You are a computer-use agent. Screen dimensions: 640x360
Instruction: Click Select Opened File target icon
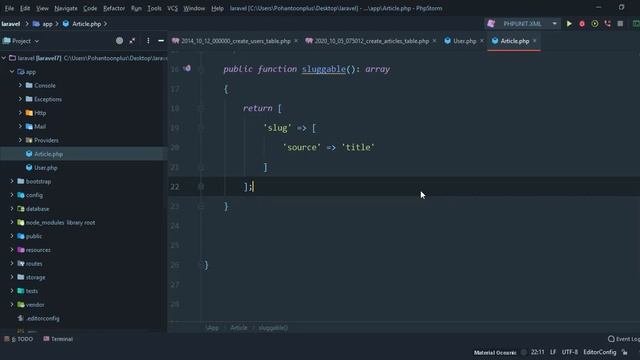coord(119,41)
